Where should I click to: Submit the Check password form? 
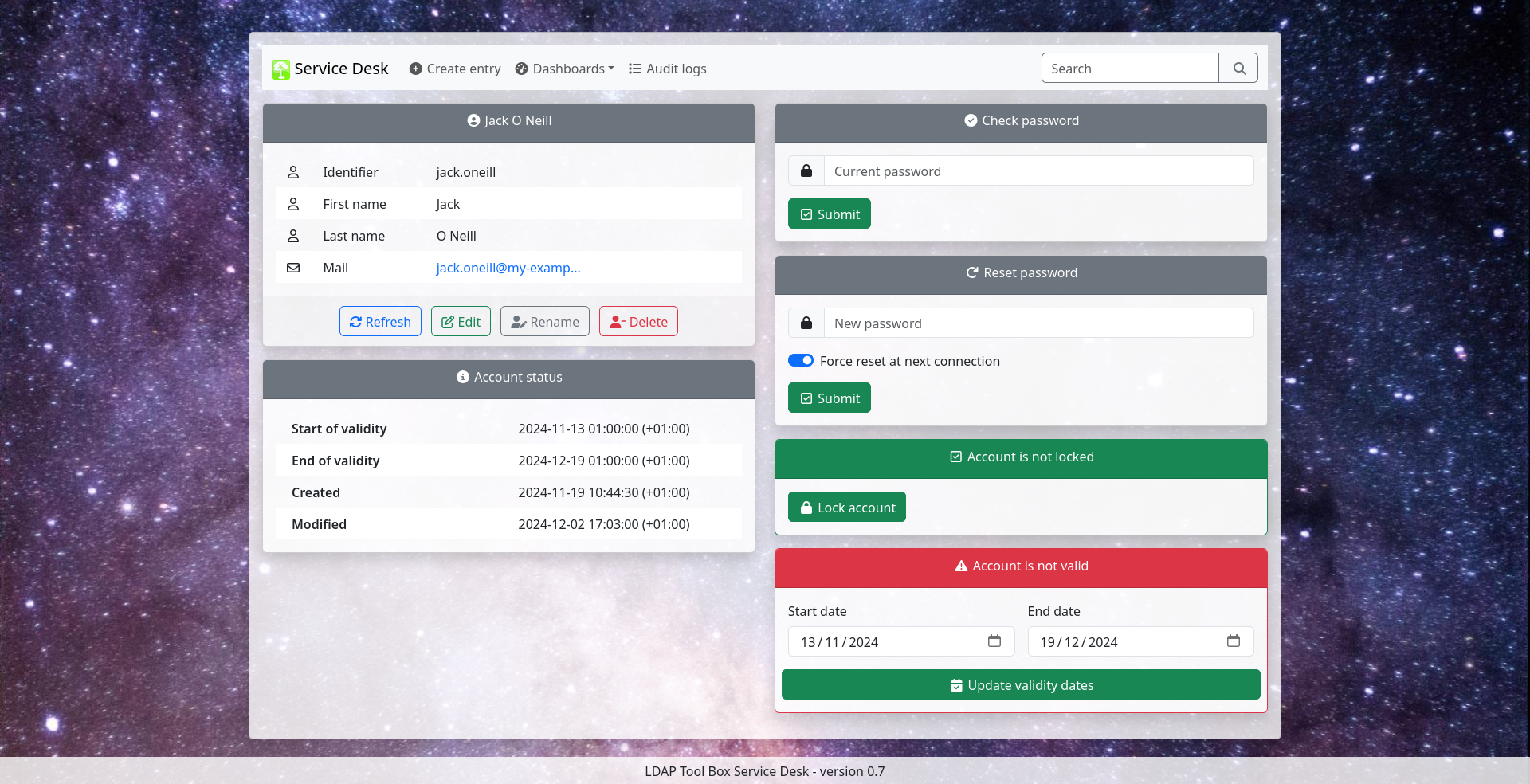(830, 214)
